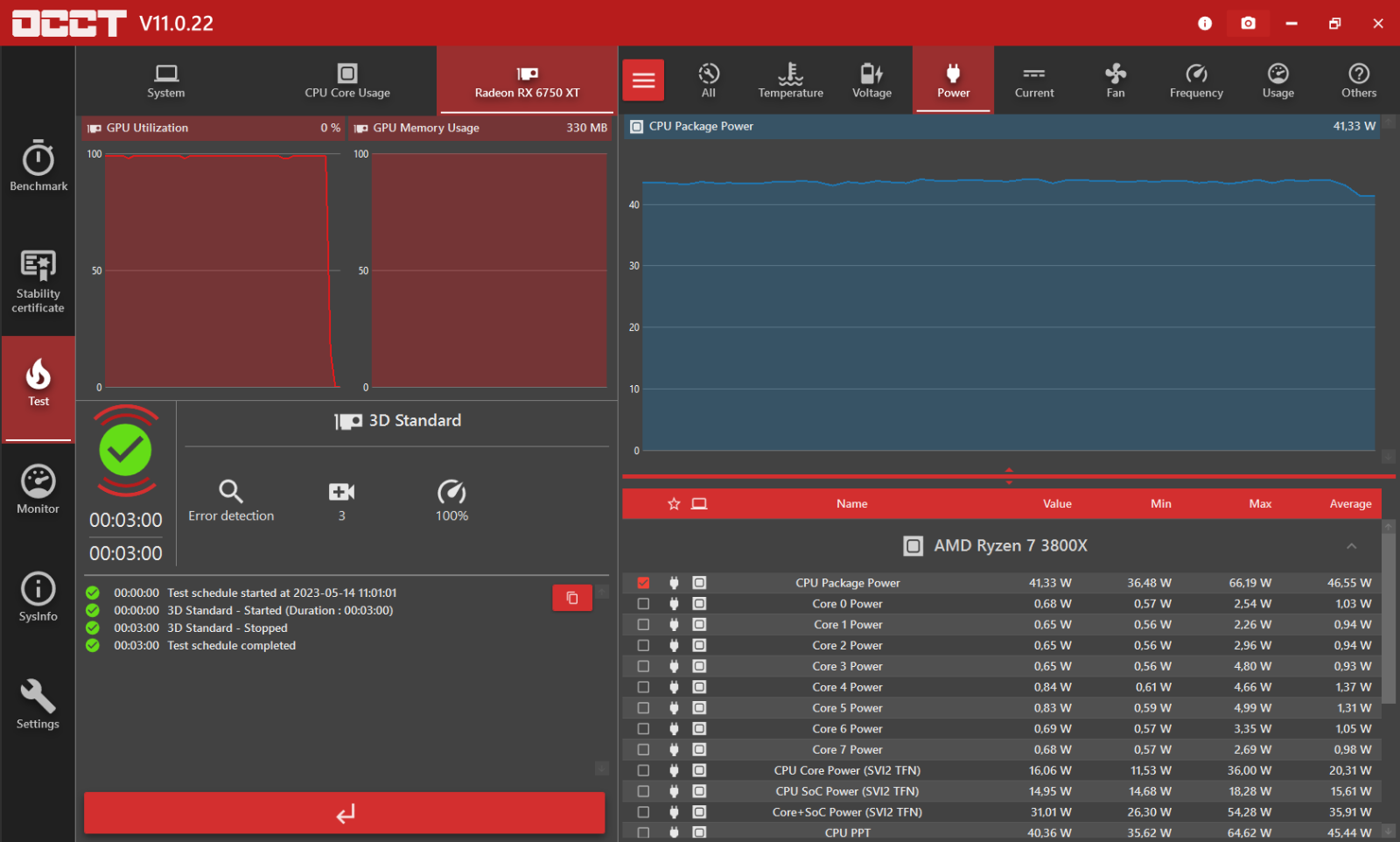Check the Core 1 Power checkbox
This screenshot has width=1400, height=842.
(x=644, y=625)
